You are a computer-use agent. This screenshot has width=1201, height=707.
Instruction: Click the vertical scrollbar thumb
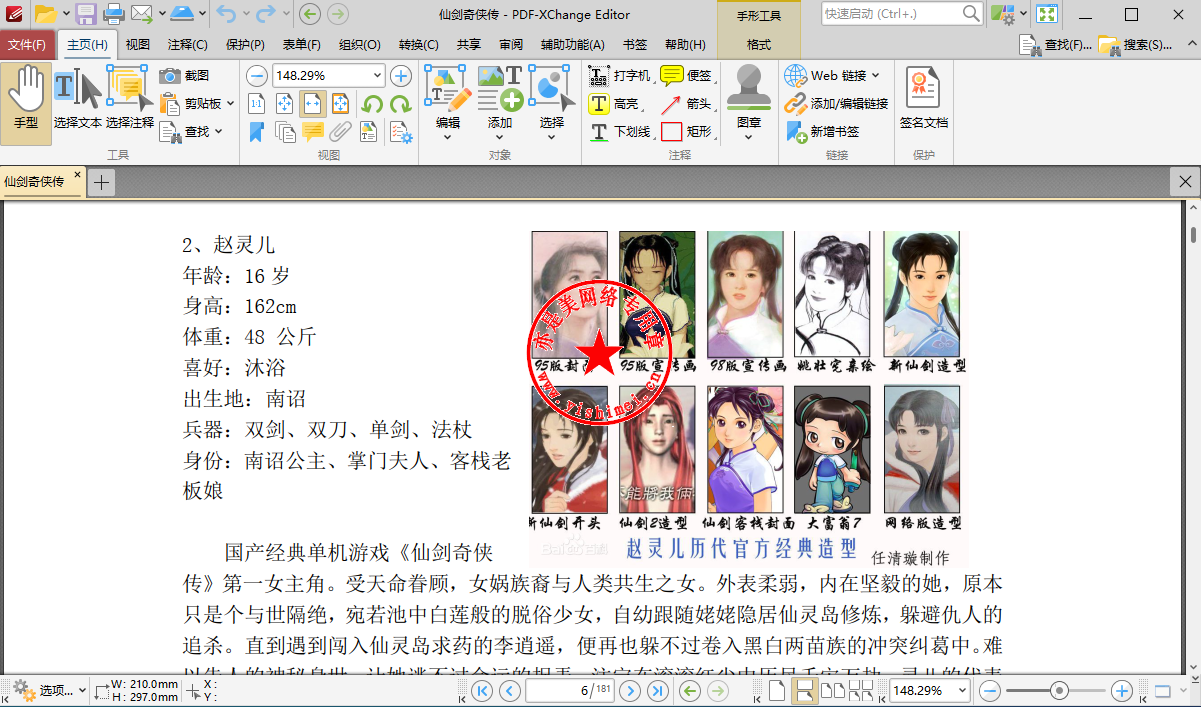coord(1193,235)
